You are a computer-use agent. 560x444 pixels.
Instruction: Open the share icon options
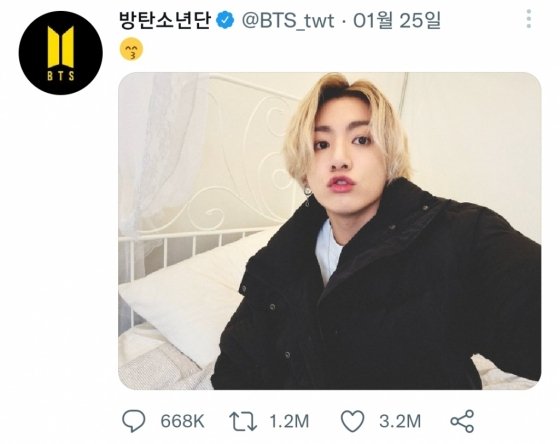coord(462,421)
